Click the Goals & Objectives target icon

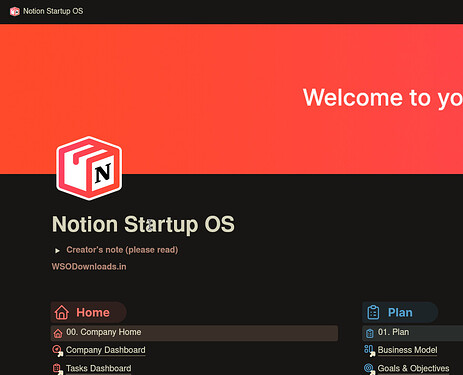(x=369, y=368)
